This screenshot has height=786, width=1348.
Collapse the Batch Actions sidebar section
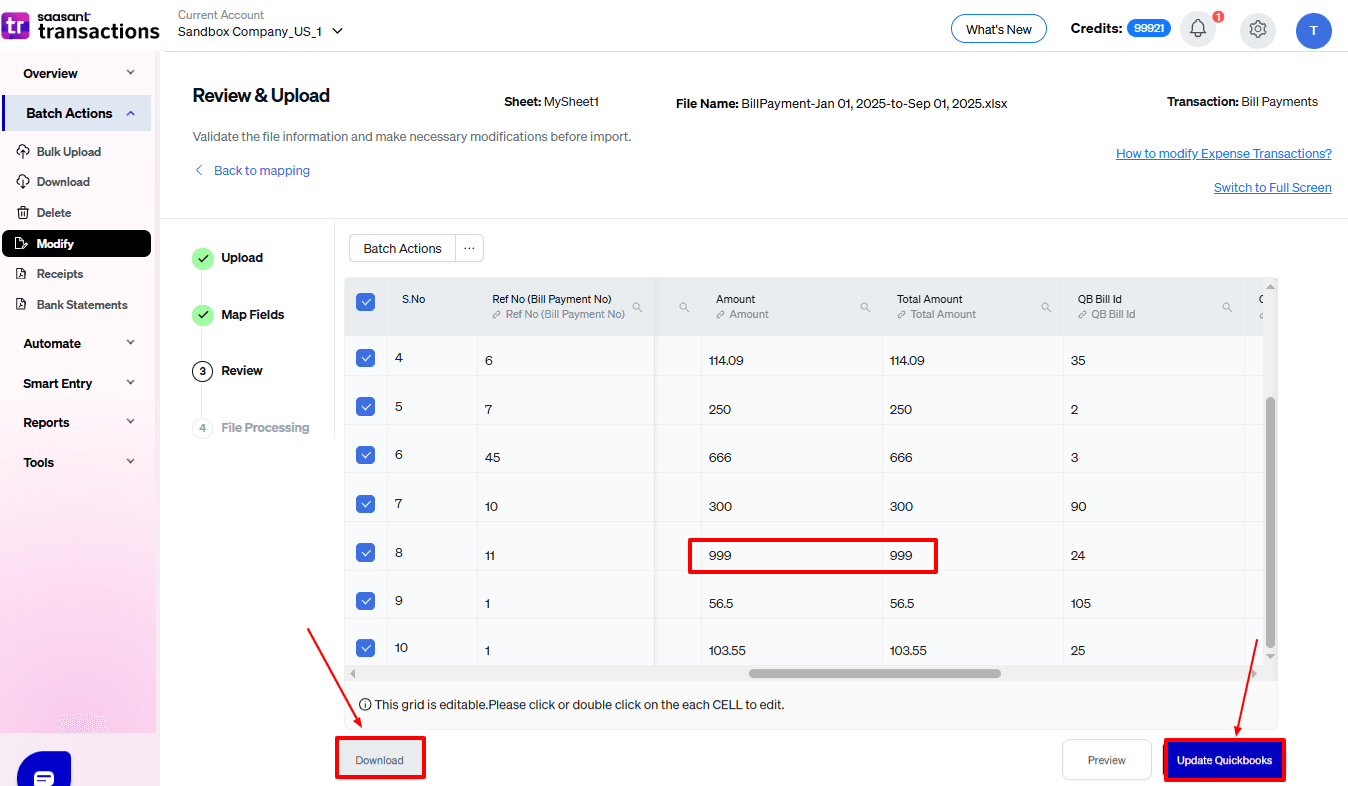(130, 113)
